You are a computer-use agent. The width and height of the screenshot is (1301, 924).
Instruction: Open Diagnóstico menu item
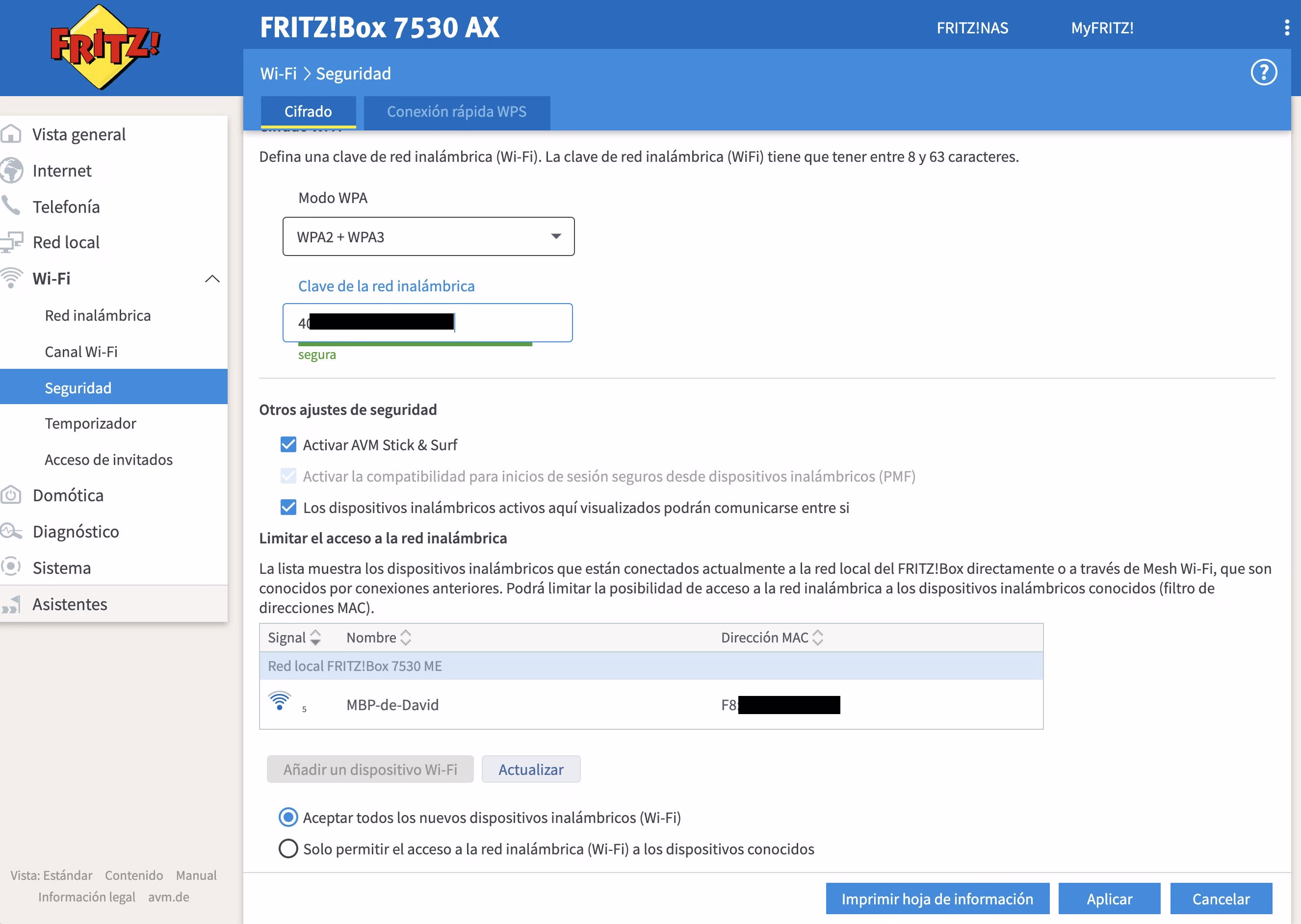tap(76, 532)
